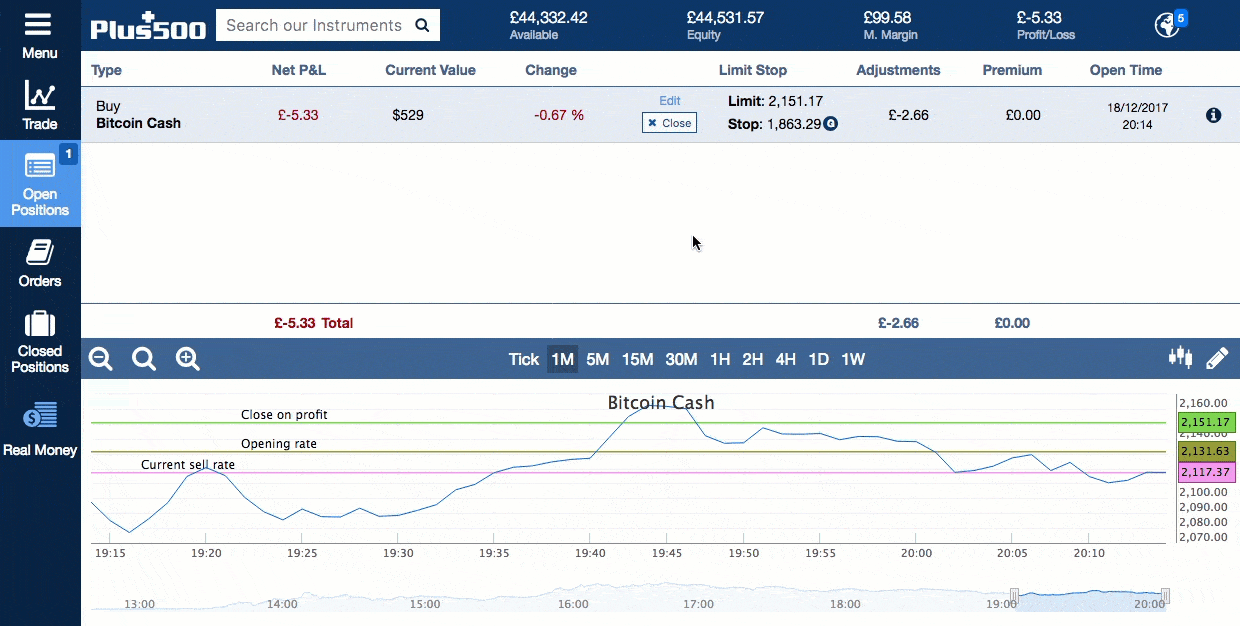The width and height of the screenshot is (1240, 626).
Task: Edit the Bitcoin Cash position
Action: [670, 101]
